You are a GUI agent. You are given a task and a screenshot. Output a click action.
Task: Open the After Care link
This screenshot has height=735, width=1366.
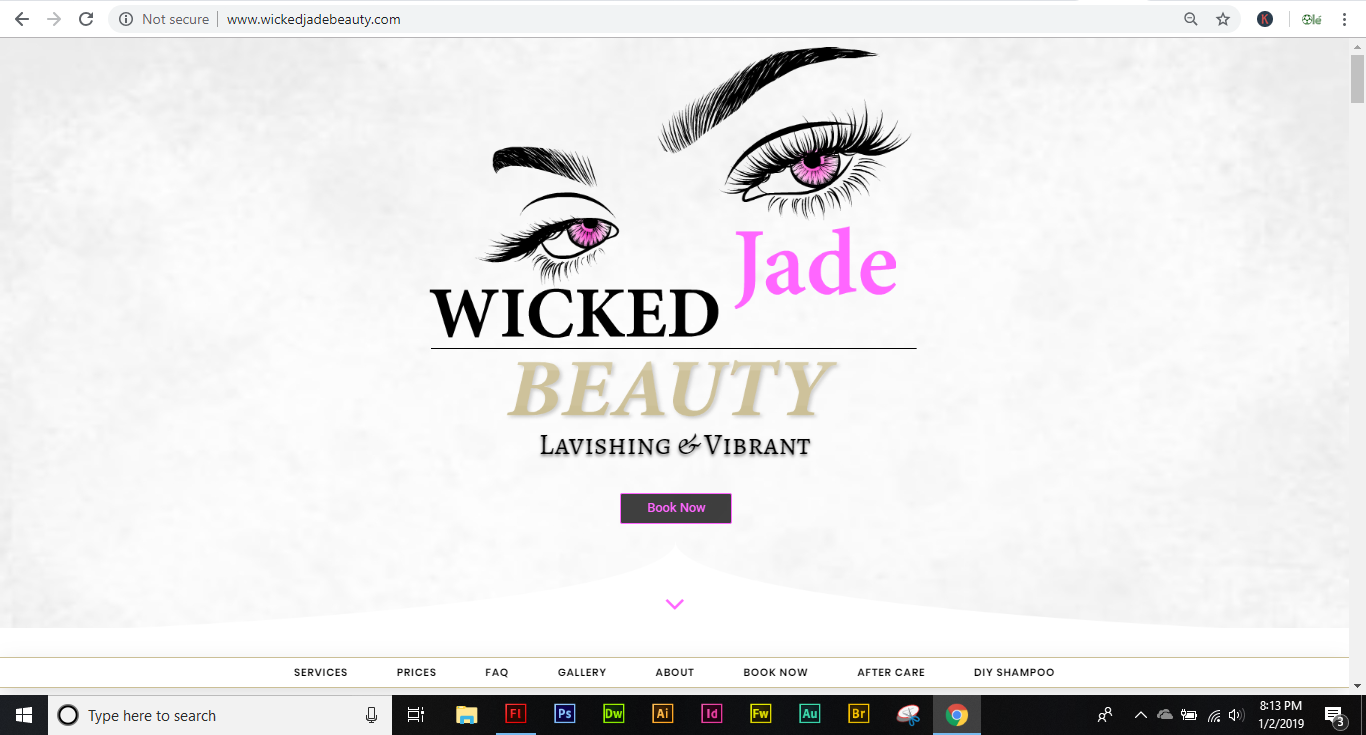tap(890, 673)
